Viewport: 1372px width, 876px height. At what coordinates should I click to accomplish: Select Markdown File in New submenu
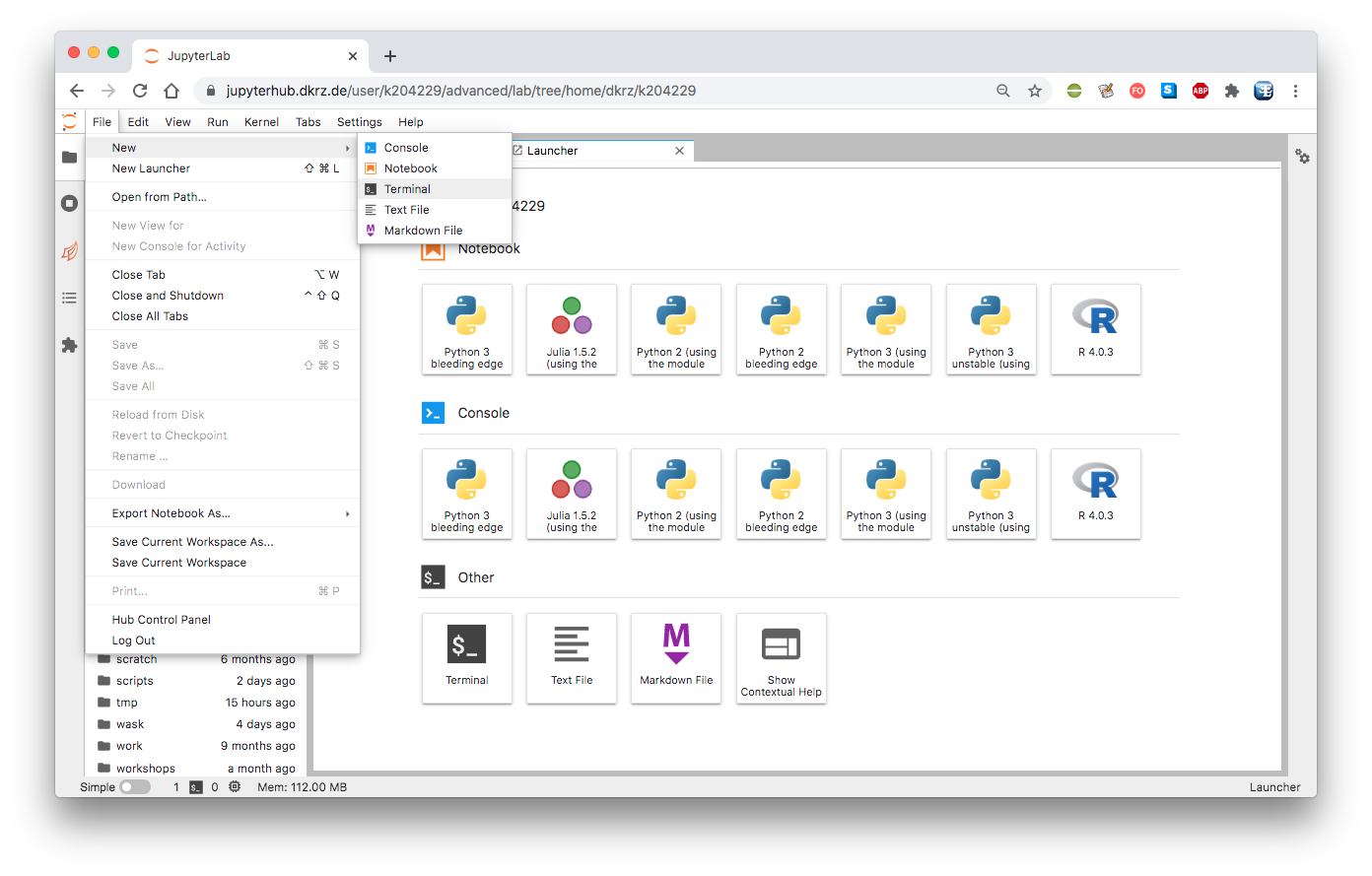tap(435, 231)
